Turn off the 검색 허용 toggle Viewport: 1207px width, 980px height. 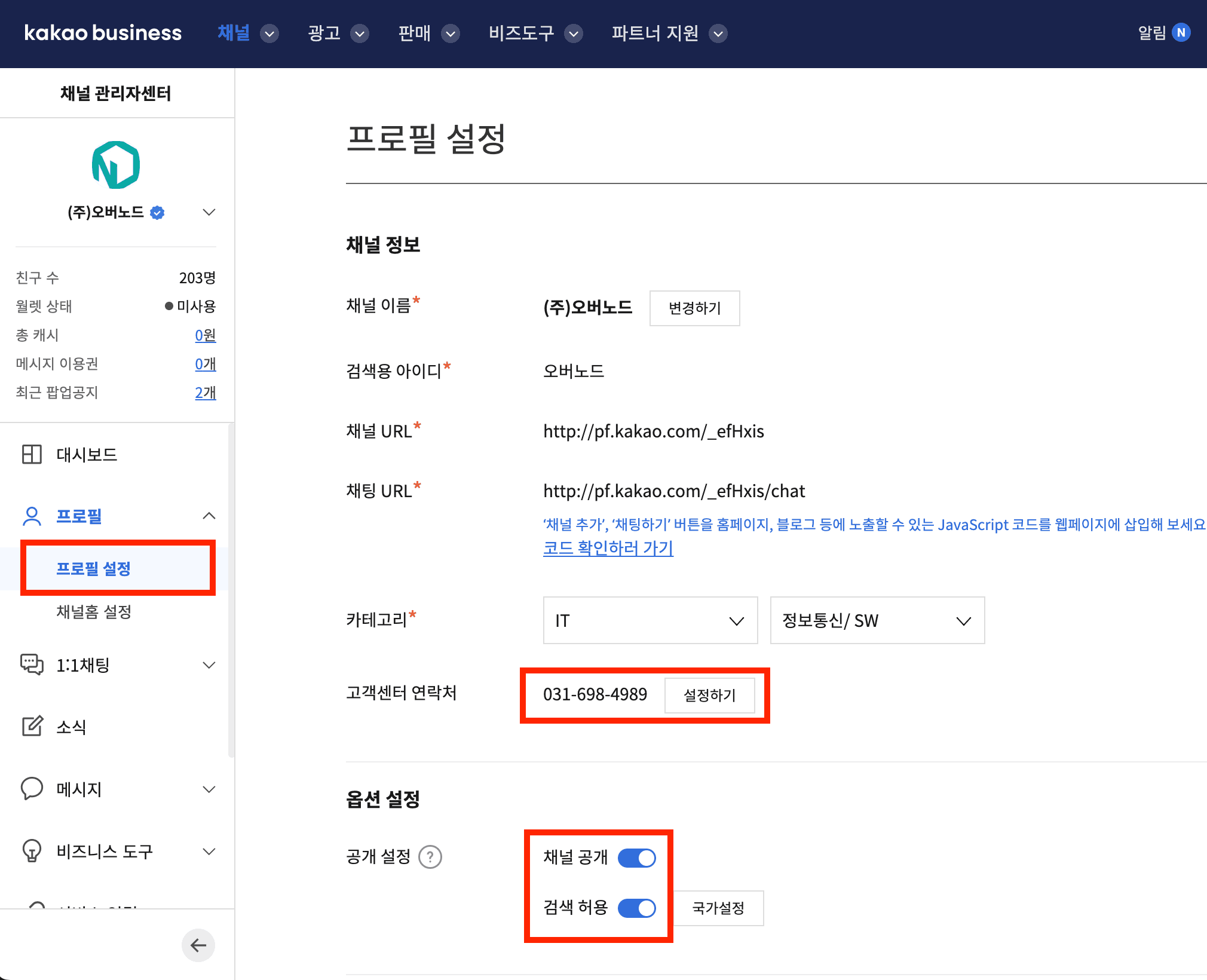tap(635, 908)
